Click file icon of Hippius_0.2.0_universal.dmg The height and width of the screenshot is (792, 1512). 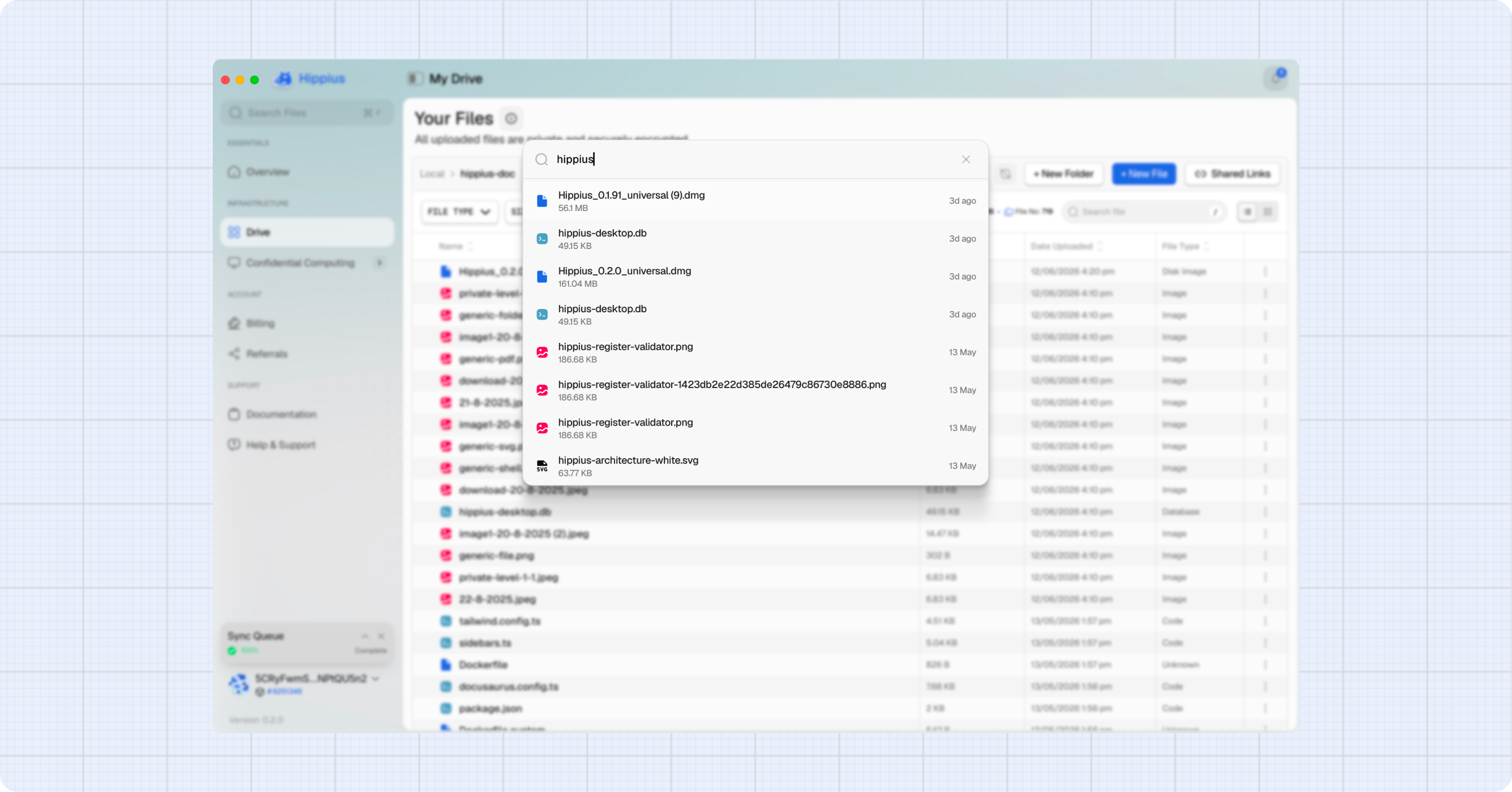tap(542, 277)
